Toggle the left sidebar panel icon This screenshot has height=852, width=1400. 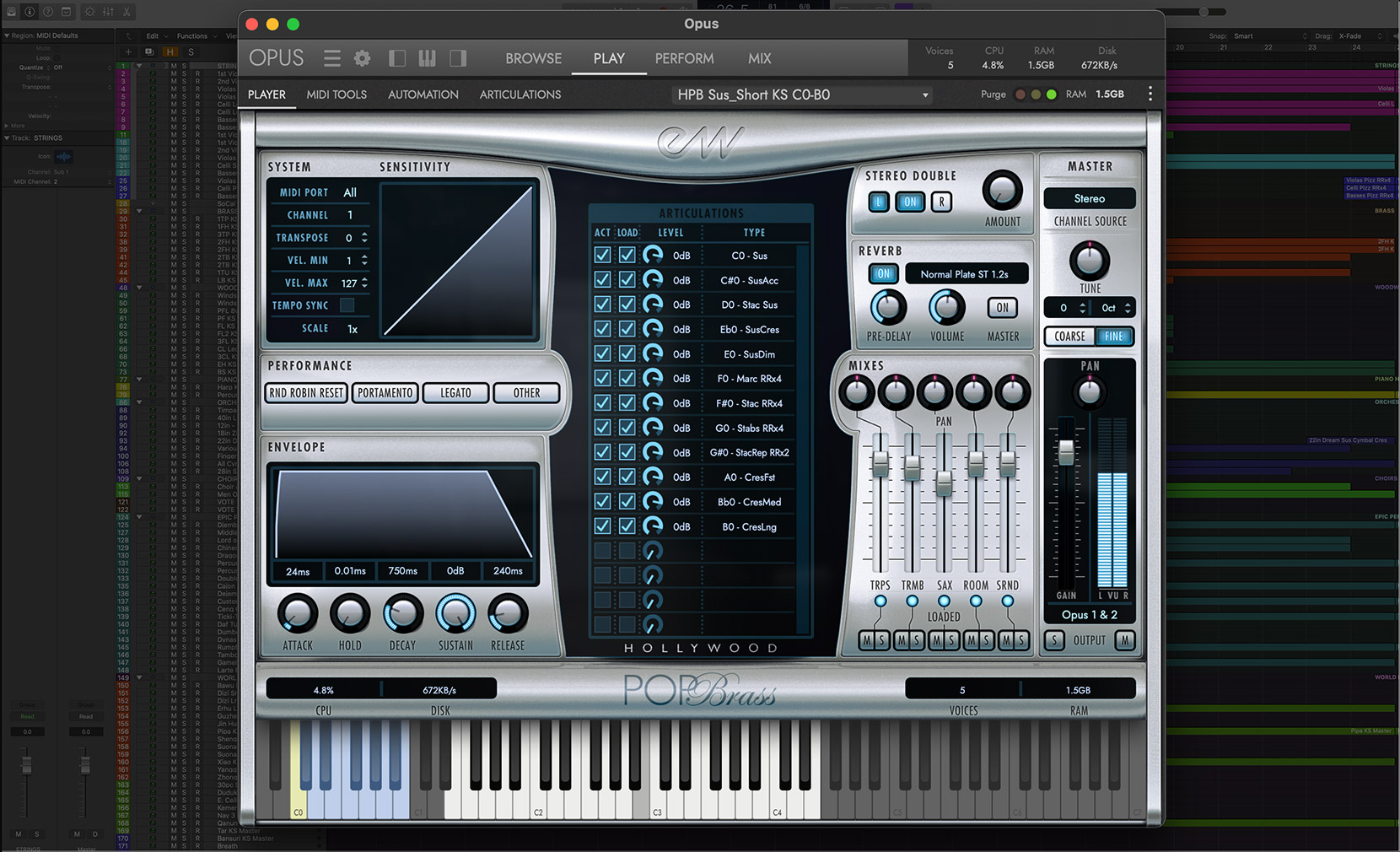(x=397, y=58)
